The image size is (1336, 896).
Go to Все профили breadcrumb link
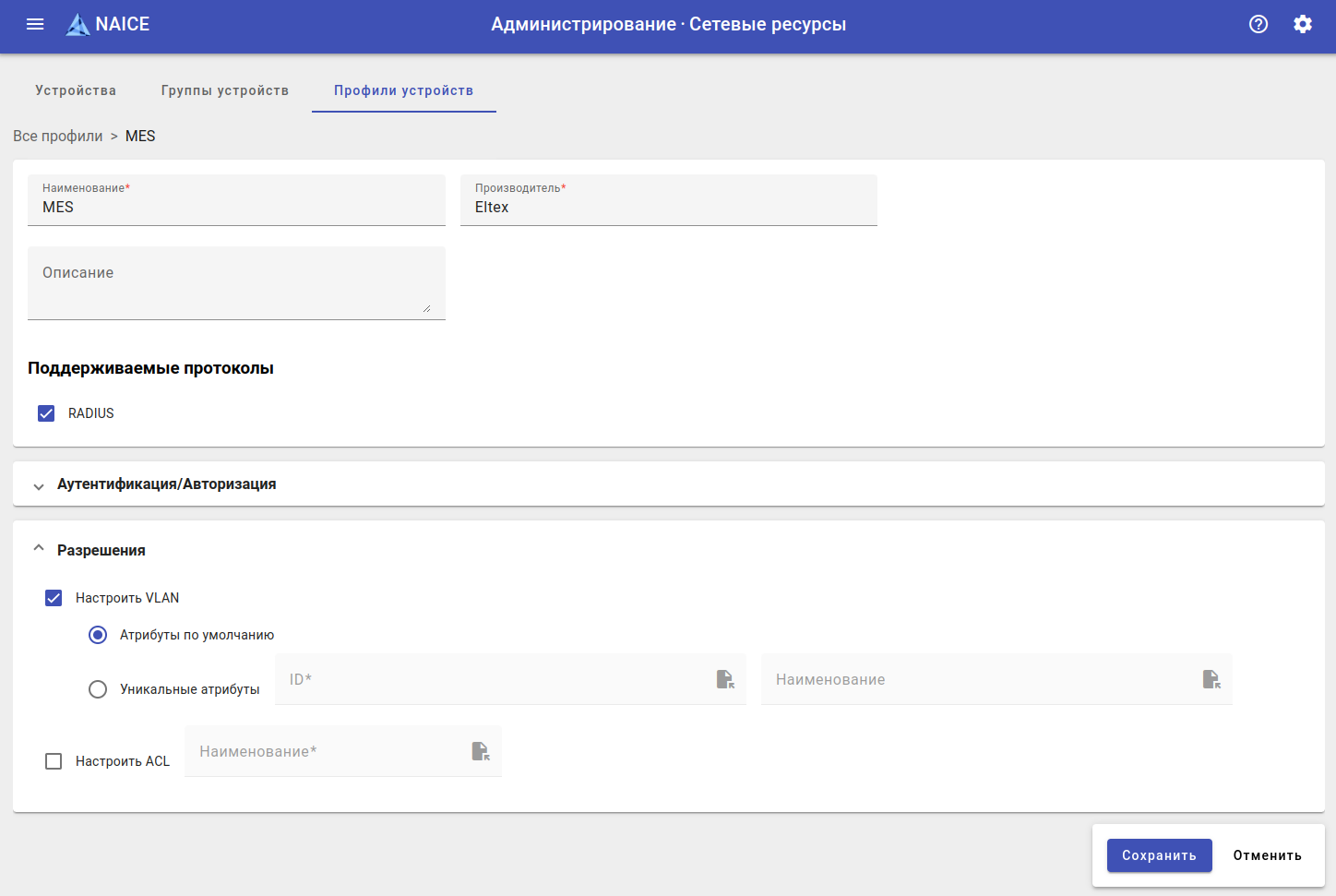(58, 136)
